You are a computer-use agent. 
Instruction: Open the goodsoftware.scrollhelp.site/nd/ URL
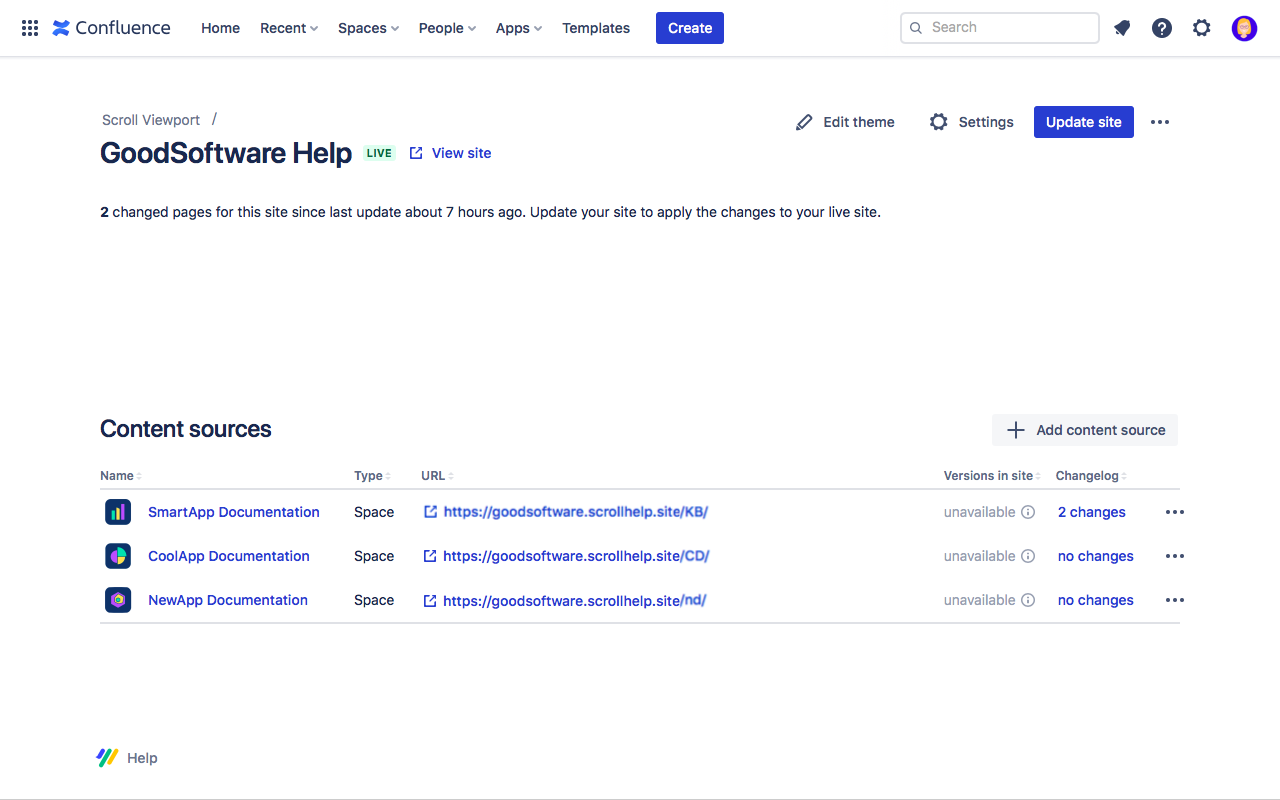click(x=575, y=600)
